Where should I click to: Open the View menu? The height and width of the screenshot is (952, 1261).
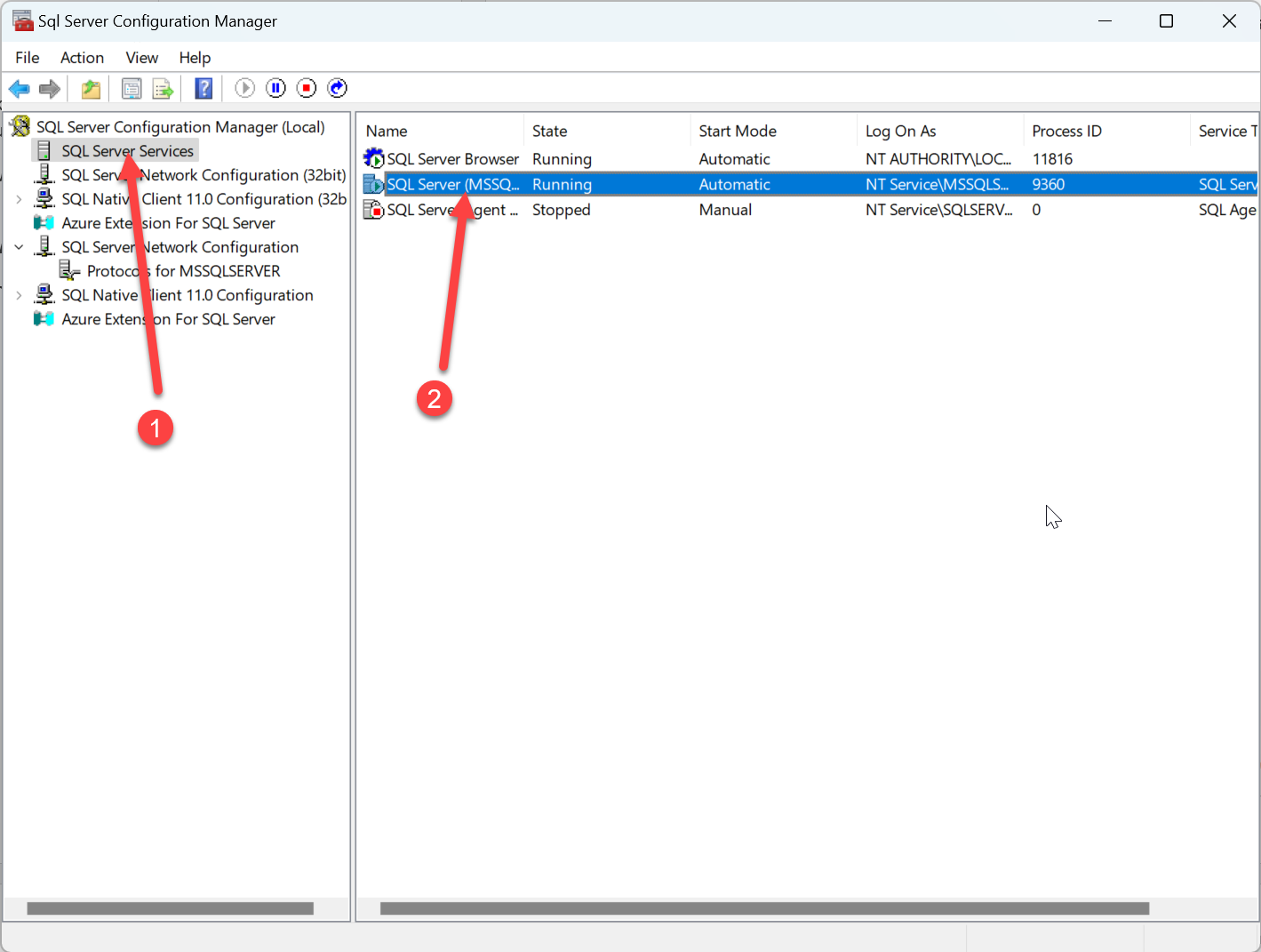[x=141, y=57]
